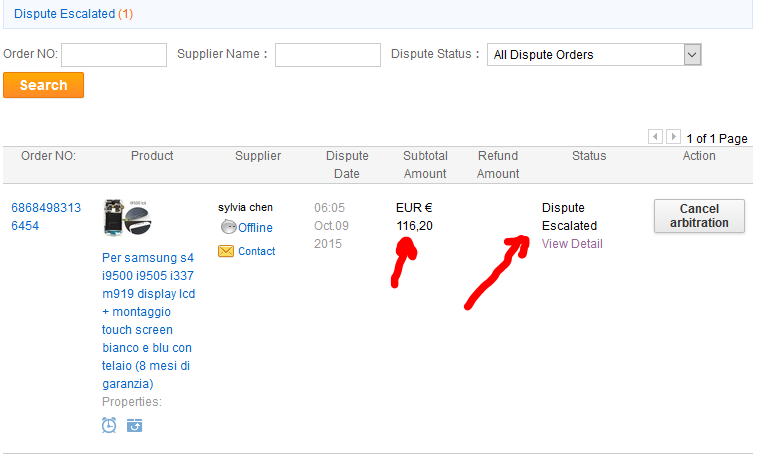Open the Dispute Status dropdown

point(594,55)
